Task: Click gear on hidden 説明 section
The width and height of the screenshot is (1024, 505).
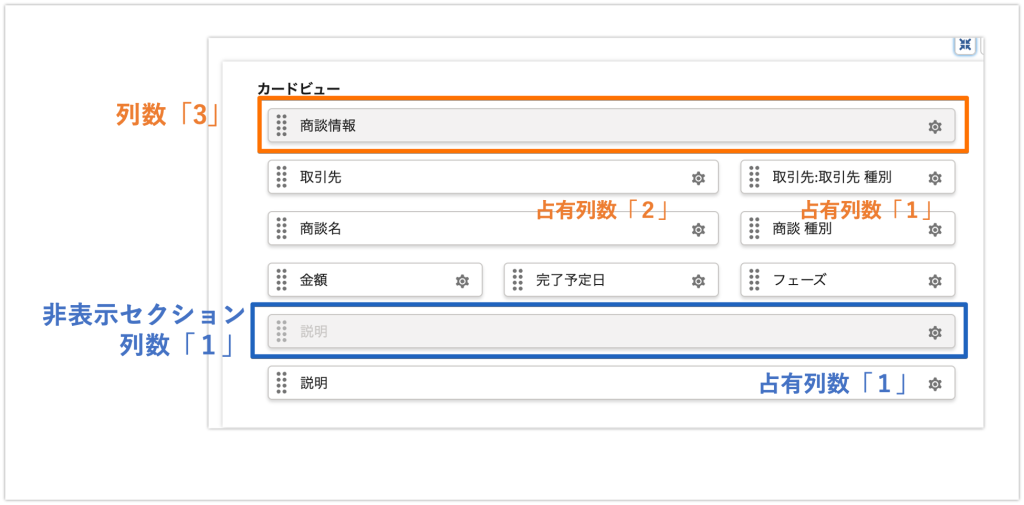Action: tap(935, 333)
